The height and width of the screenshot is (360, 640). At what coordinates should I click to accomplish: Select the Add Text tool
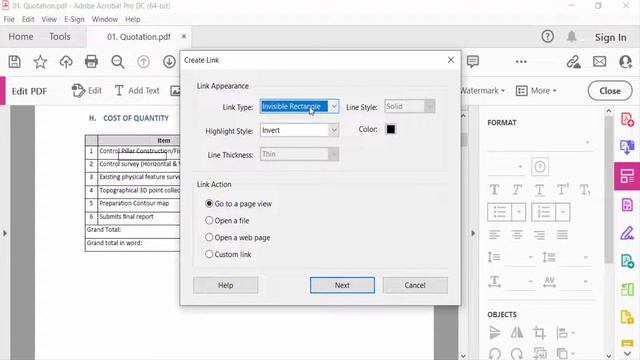[137, 91]
